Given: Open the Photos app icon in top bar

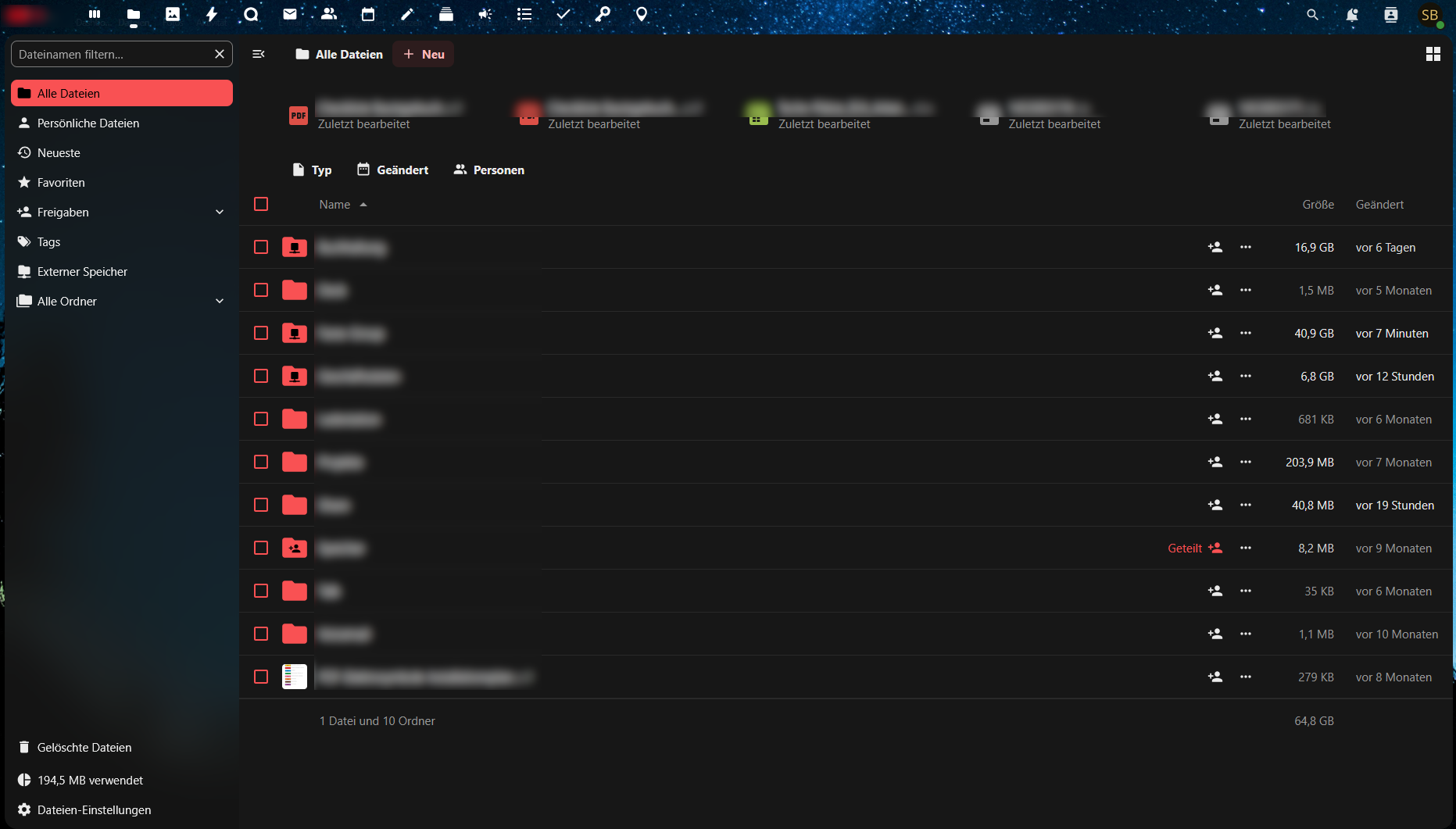Looking at the screenshot, I should (173, 14).
